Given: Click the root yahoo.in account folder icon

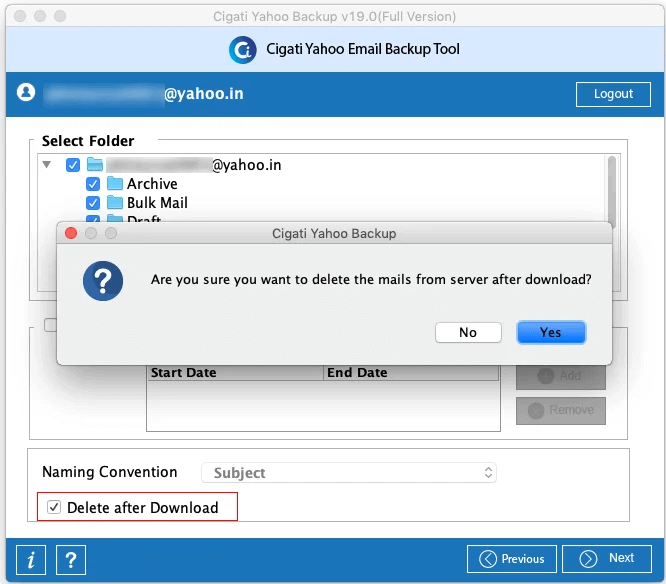Looking at the screenshot, I should (x=95, y=164).
